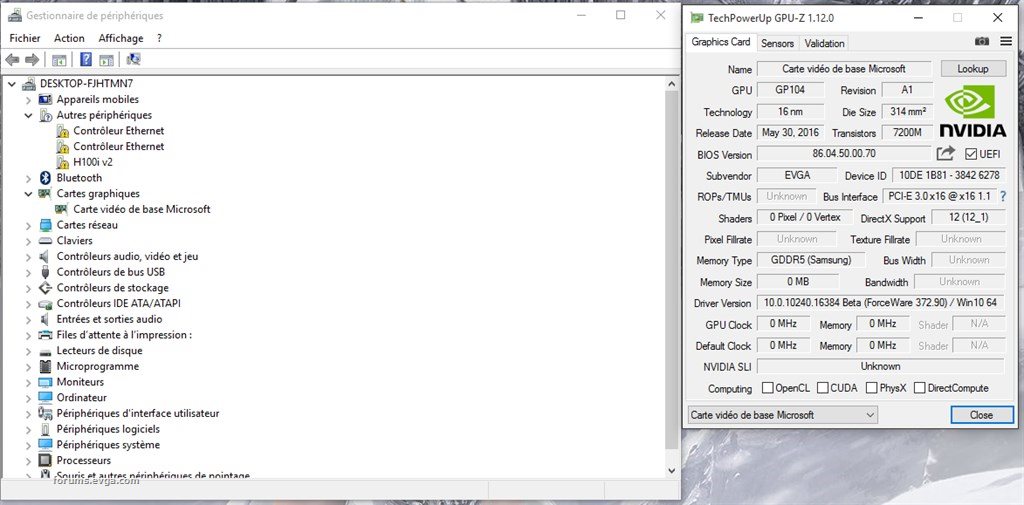Select the Microprogramme icon

(x=45, y=367)
